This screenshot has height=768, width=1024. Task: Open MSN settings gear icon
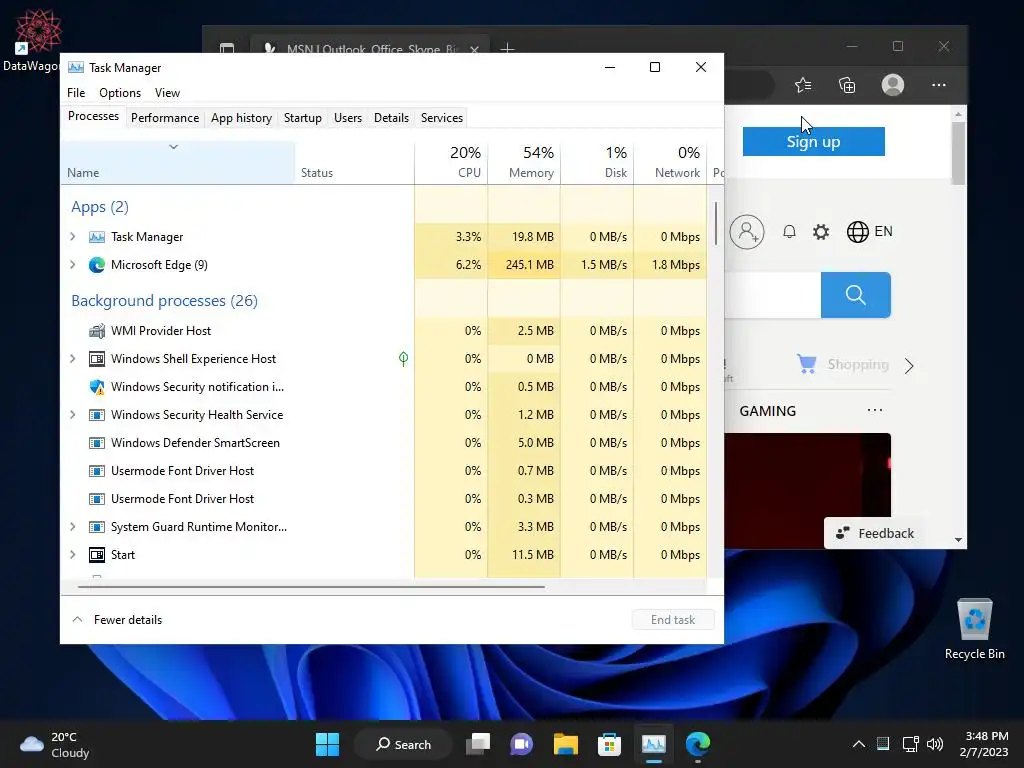coord(821,231)
